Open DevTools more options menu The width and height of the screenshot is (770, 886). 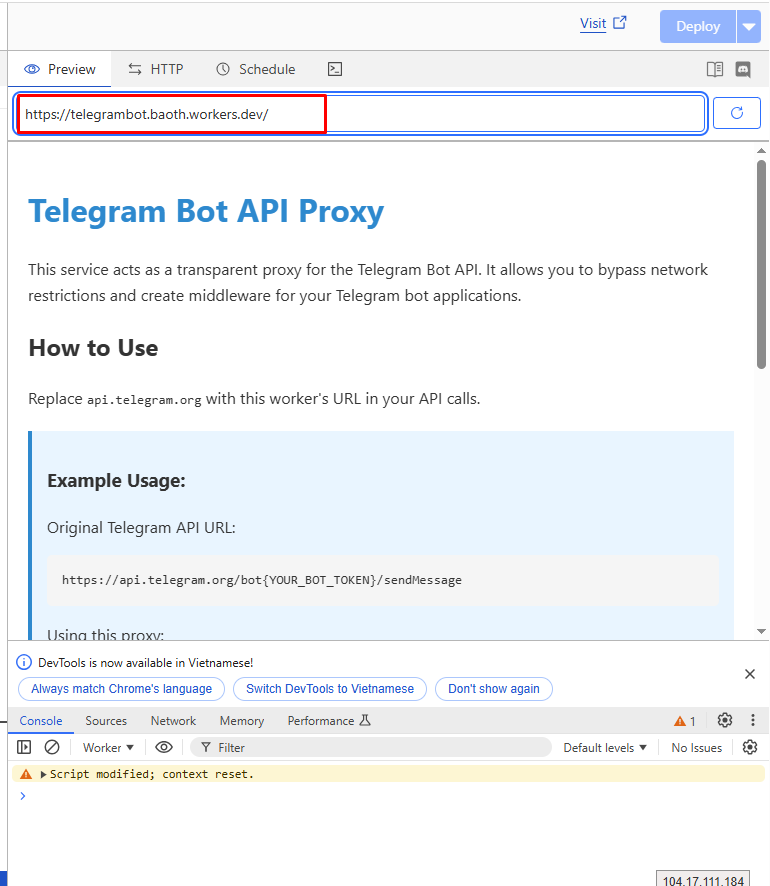[752, 720]
